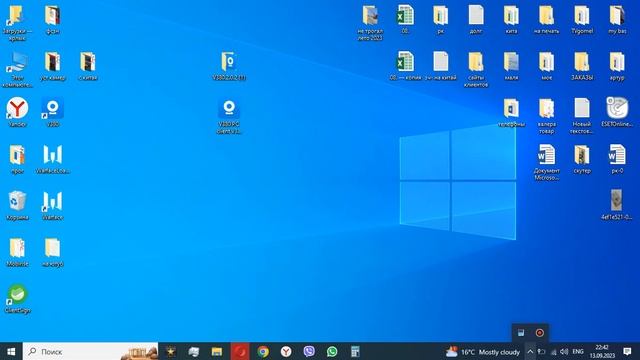Open the валера товар folder

point(546,108)
